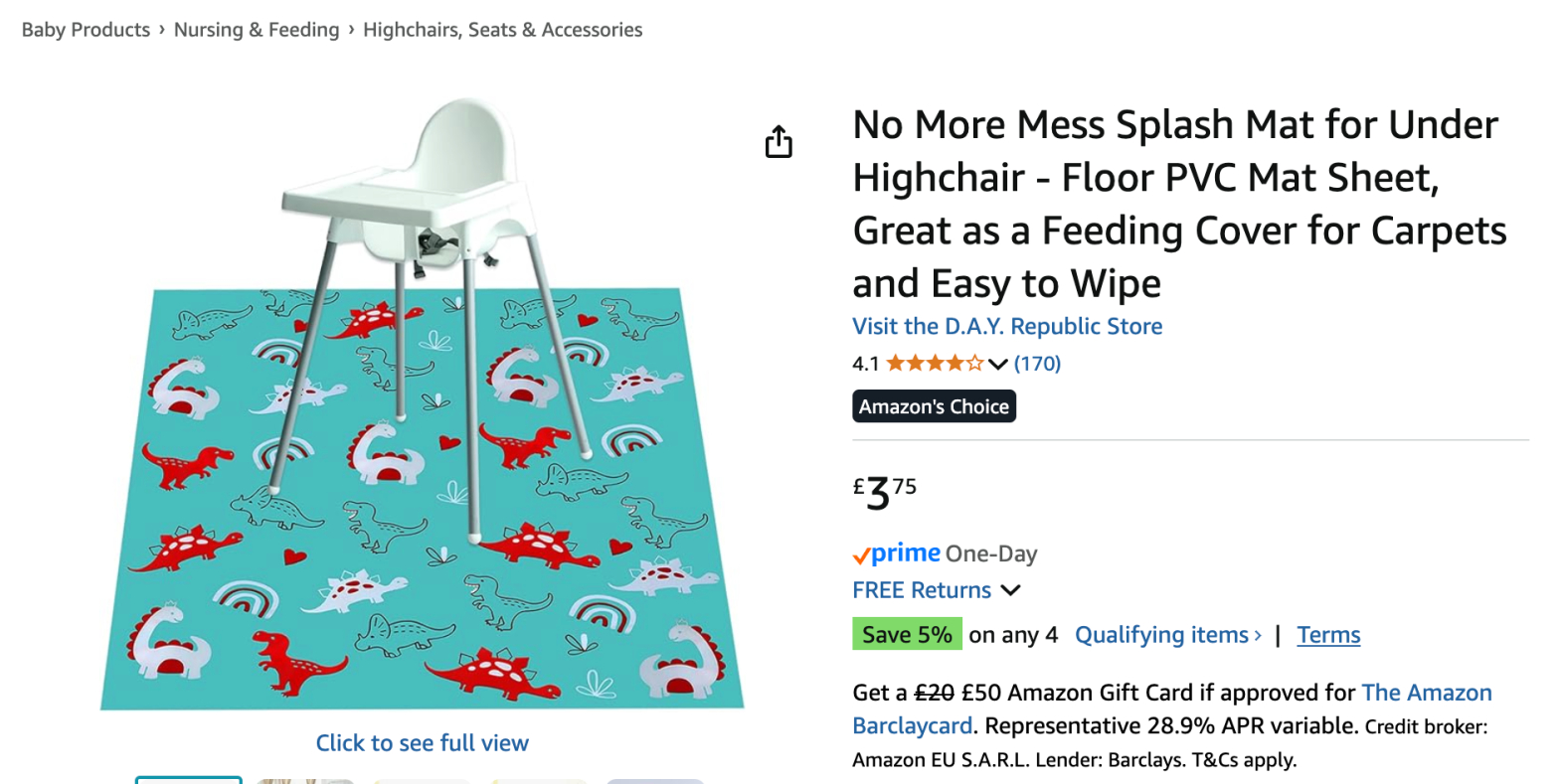Open Highchairs, Seats & Accessories category
Image resolution: width=1561 pixels, height=784 pixels.
point(502,30)
